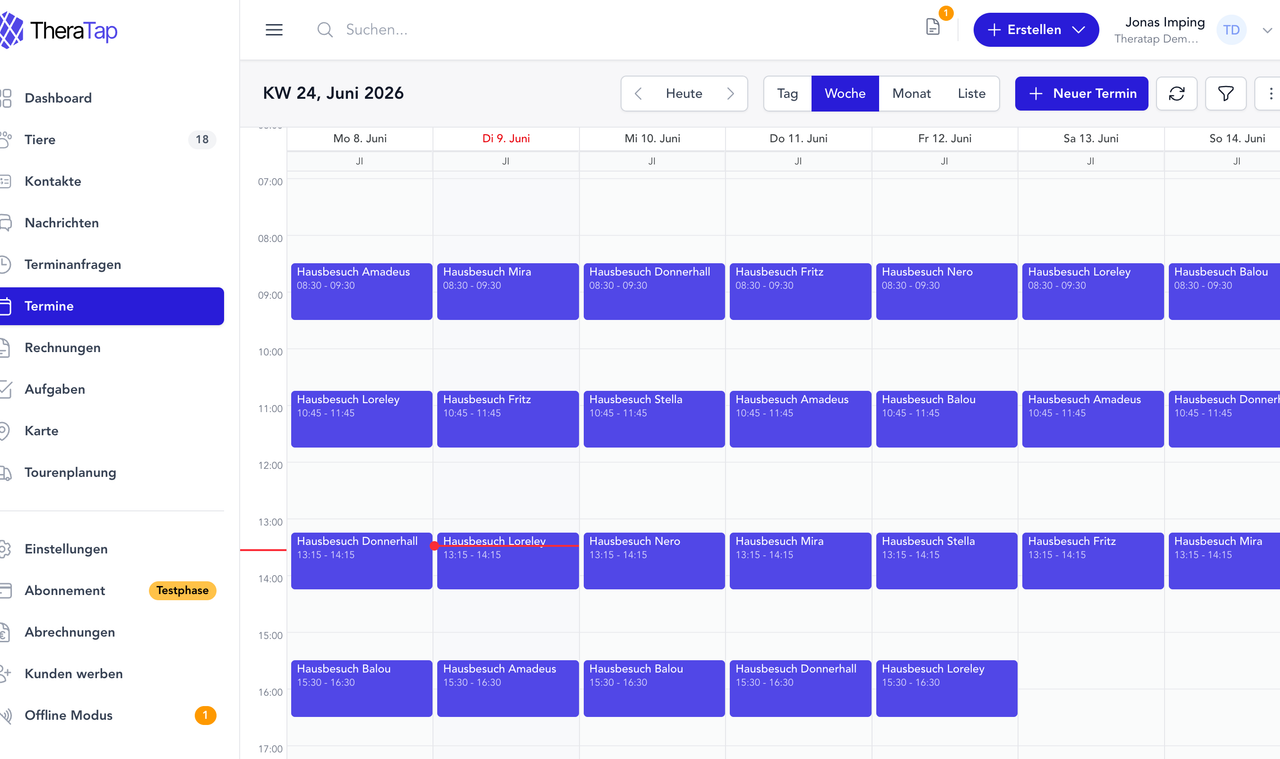Click the Nachrichten chat icon
1280x759 pixels.
(5, 223)
